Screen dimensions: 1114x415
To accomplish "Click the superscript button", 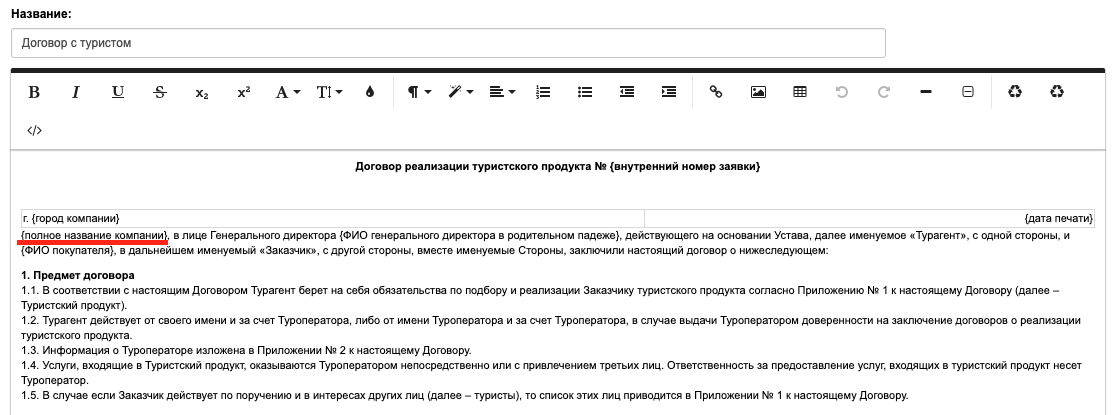I will pyautogui.click(x=244, y=92).
